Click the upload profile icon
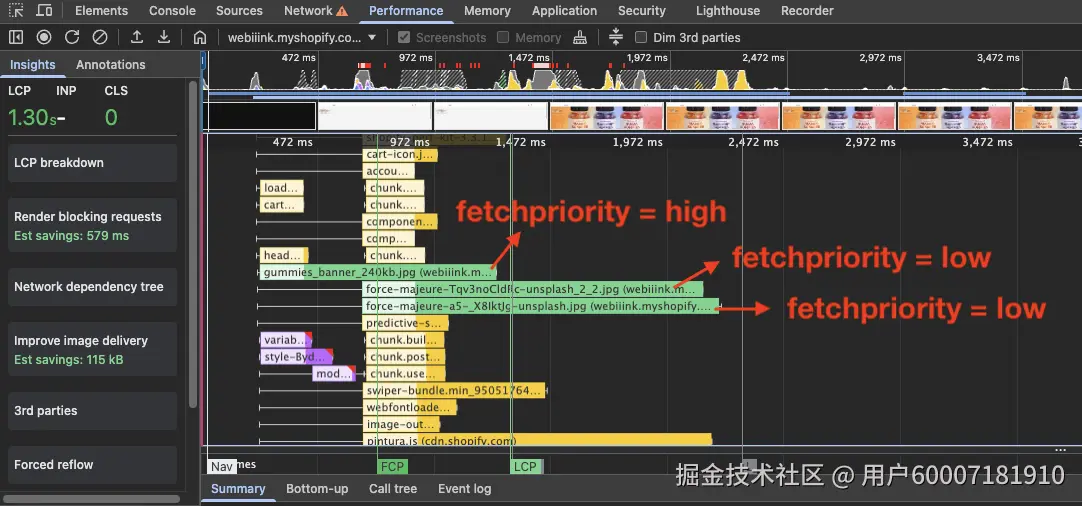 click(x=137, y=37)
